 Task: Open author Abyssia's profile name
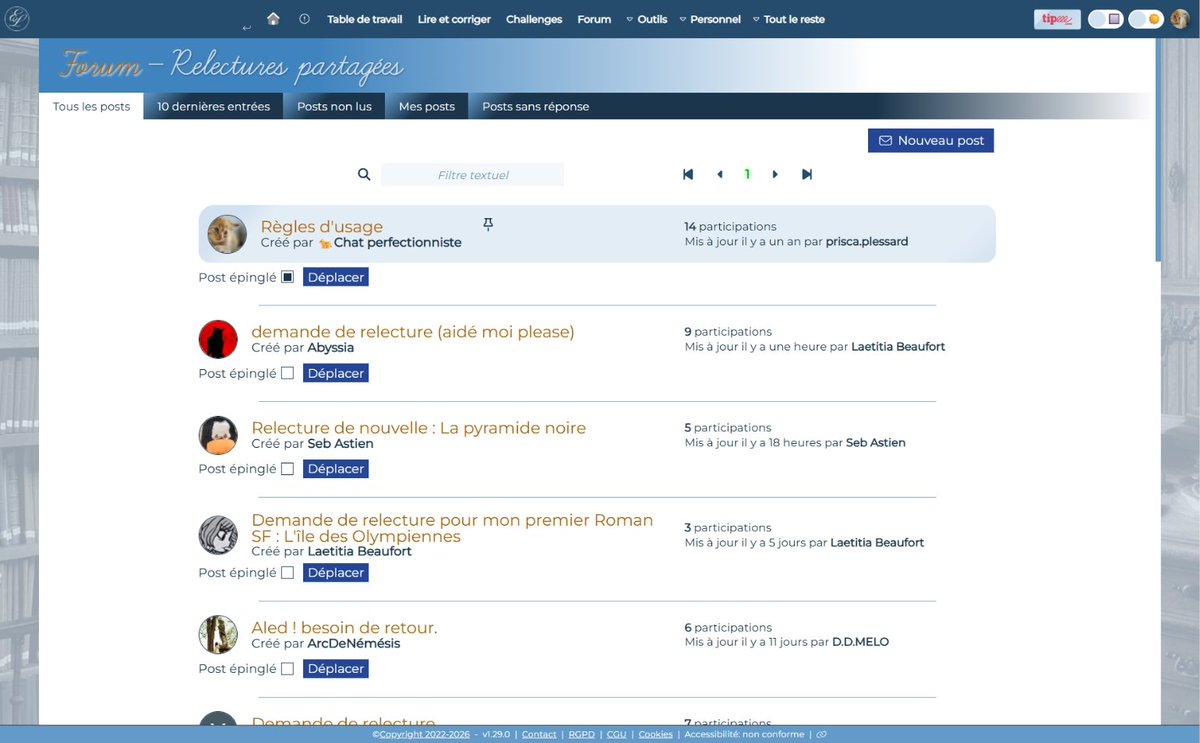331,347
